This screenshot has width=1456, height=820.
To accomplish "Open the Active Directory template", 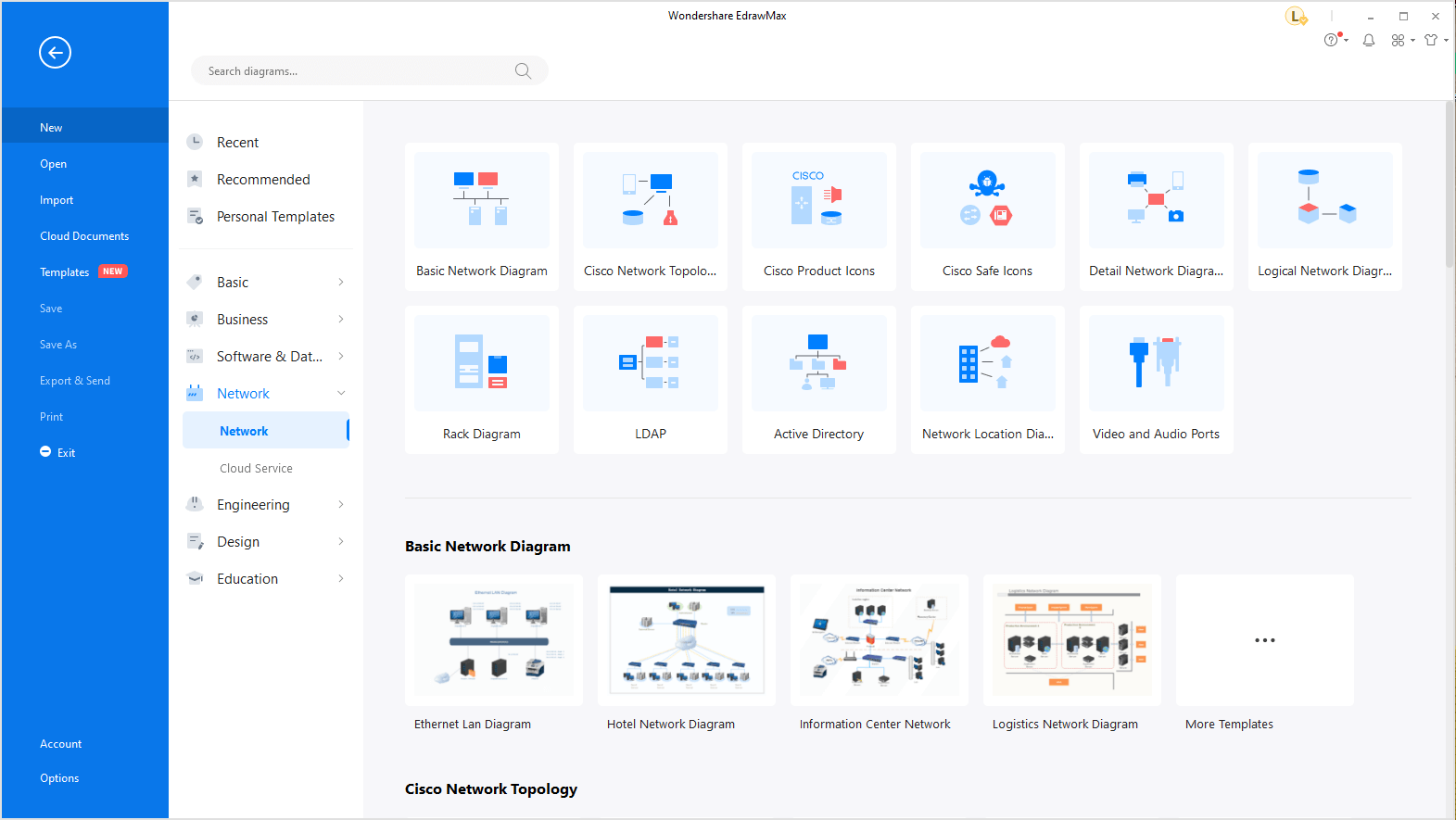I will [x=819, y=380].
